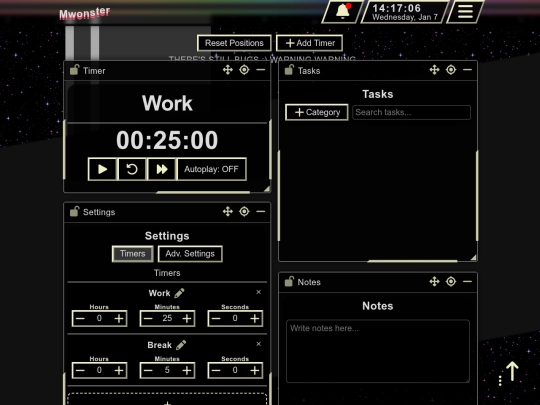The width and height of the screenshot is (540, 405).
Task: Click the scroll-to-top arrow
Action: coord(512,371)
